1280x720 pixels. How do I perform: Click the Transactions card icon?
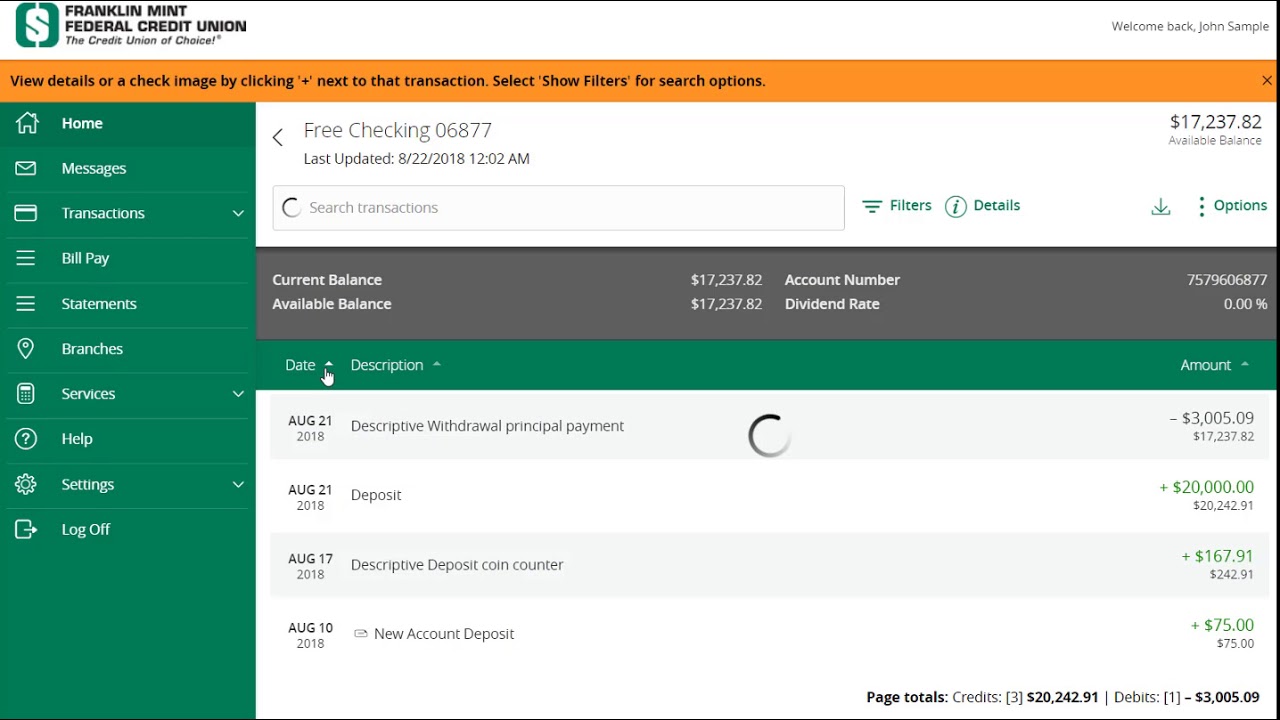point(26,213)
